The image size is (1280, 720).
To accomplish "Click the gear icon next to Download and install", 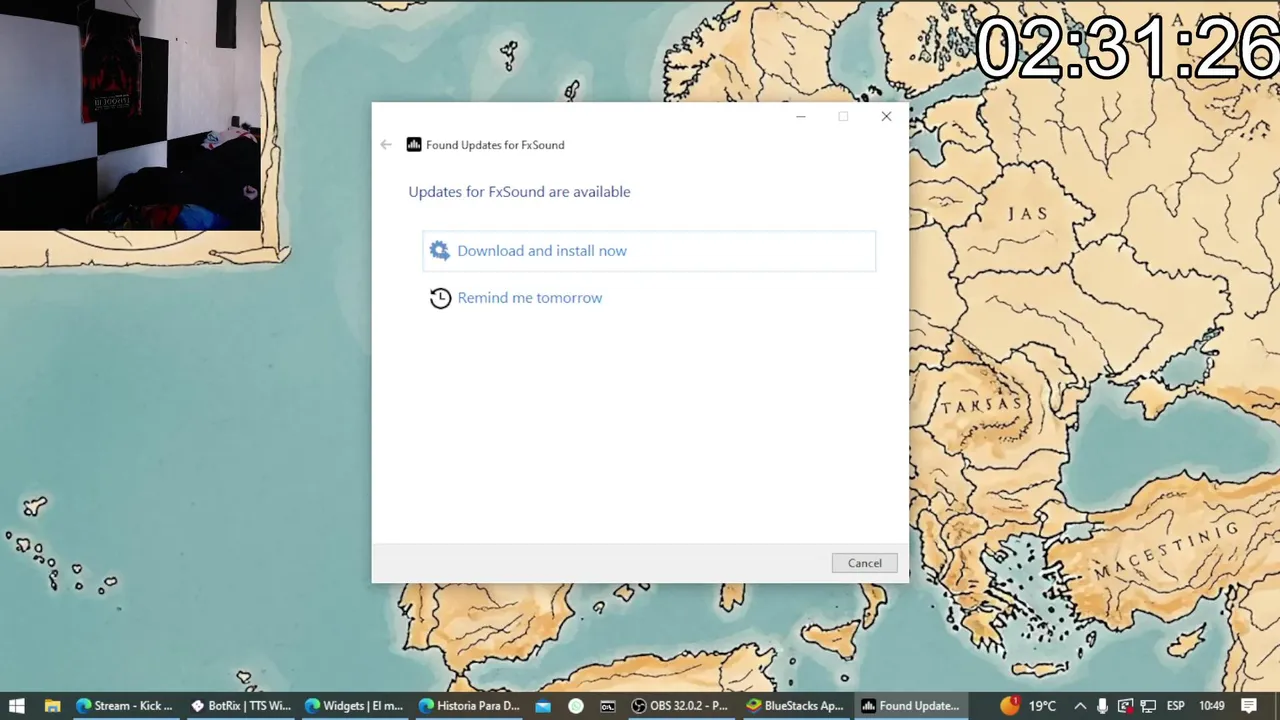I will click(439, 251).
